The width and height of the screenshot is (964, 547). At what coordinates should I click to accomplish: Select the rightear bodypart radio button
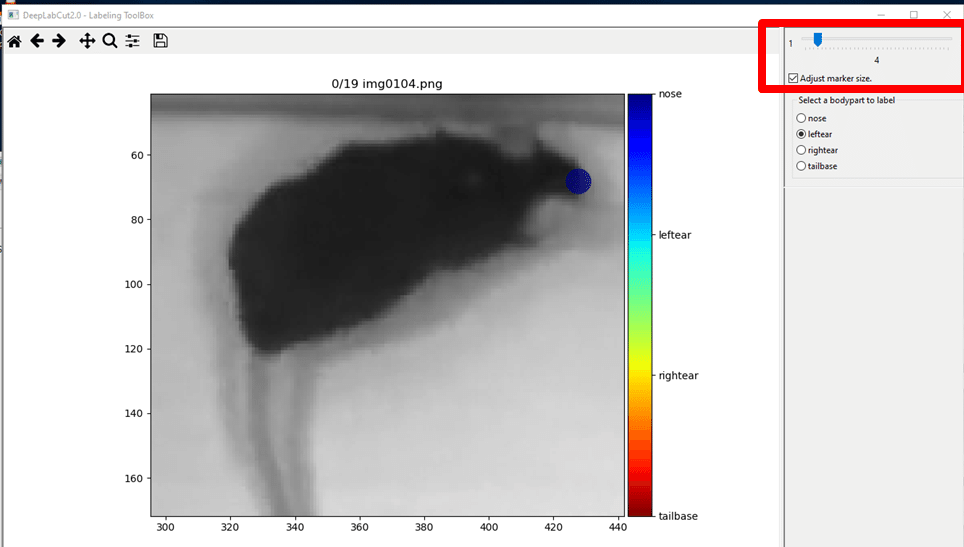point(801,150)
